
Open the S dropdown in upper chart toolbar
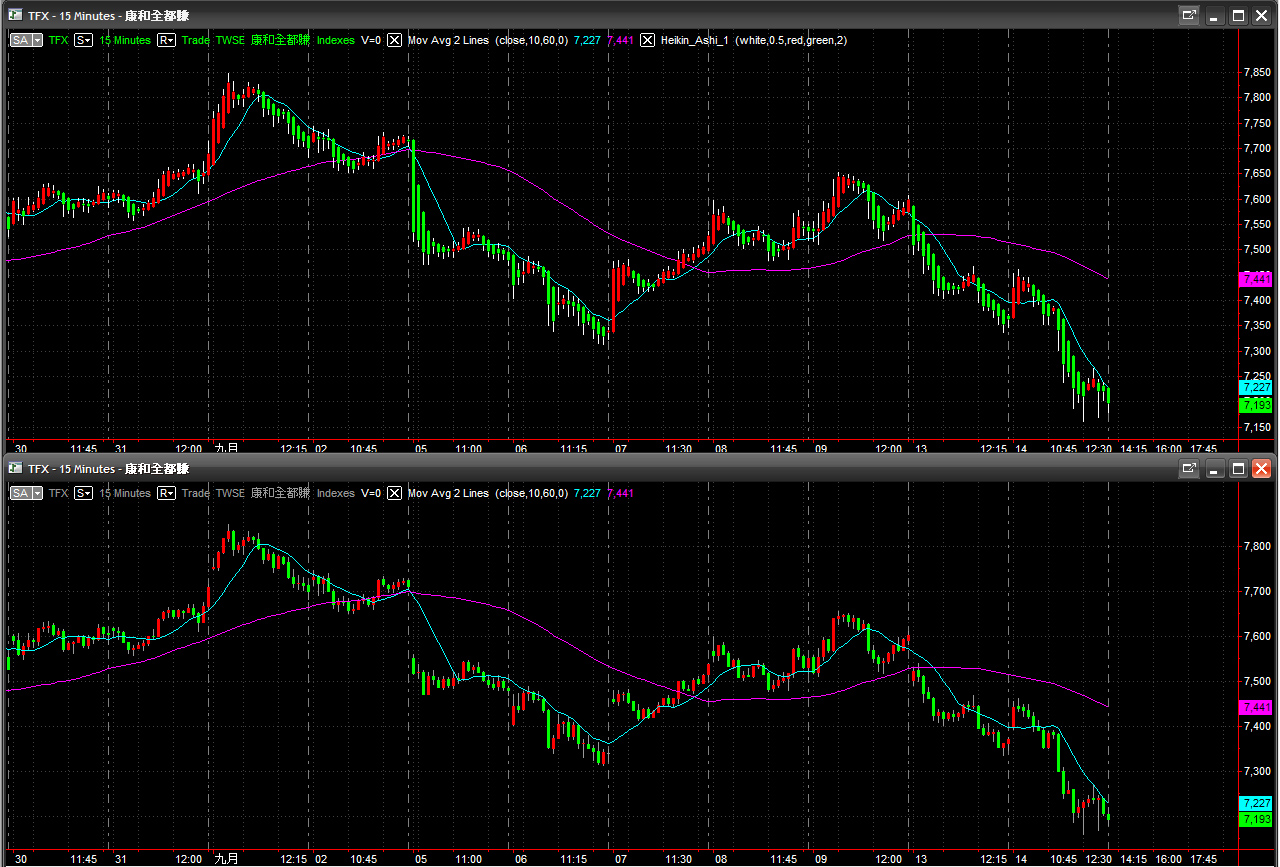pyautogui.click(x=83, y=40)
